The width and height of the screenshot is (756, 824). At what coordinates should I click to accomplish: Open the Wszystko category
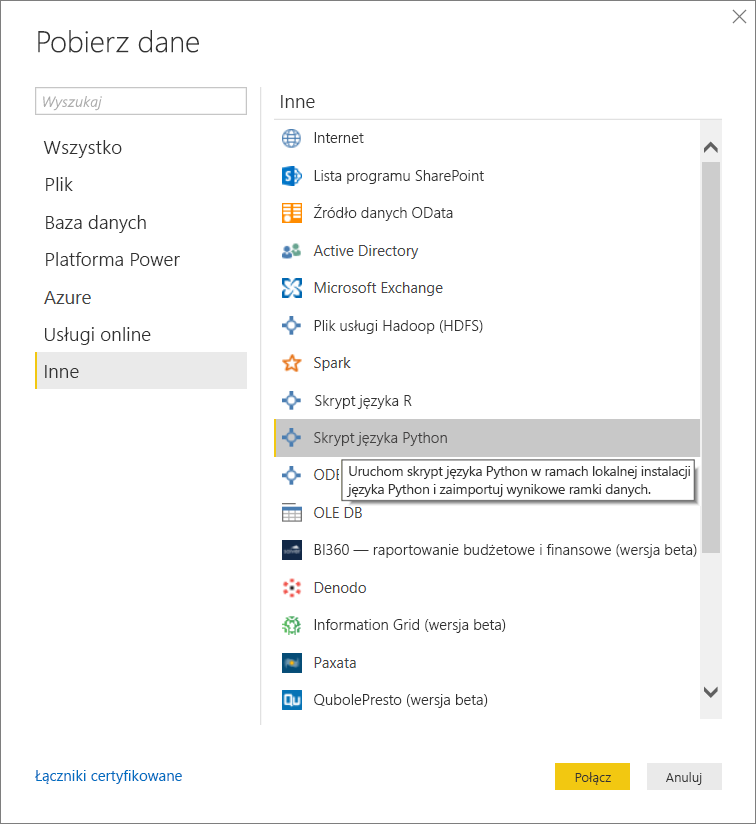(83, 148)
